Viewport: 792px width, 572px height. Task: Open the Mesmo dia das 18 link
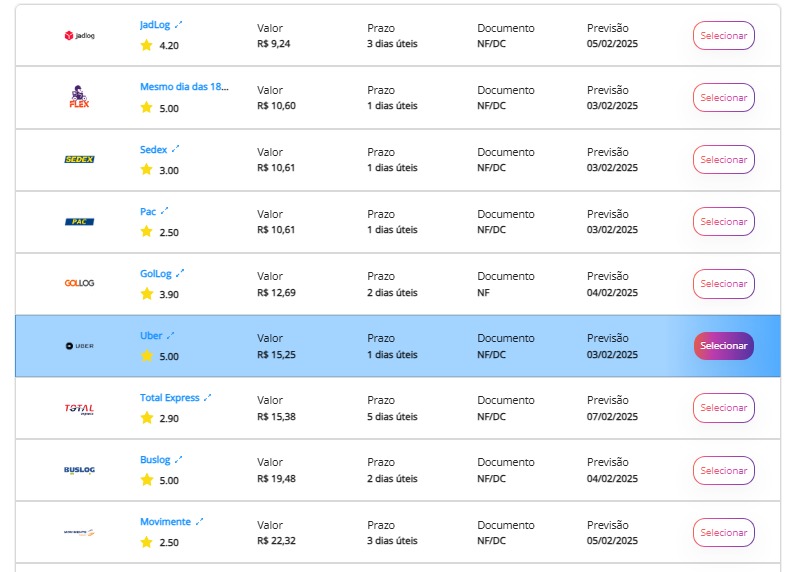click(x=184, y=87)
